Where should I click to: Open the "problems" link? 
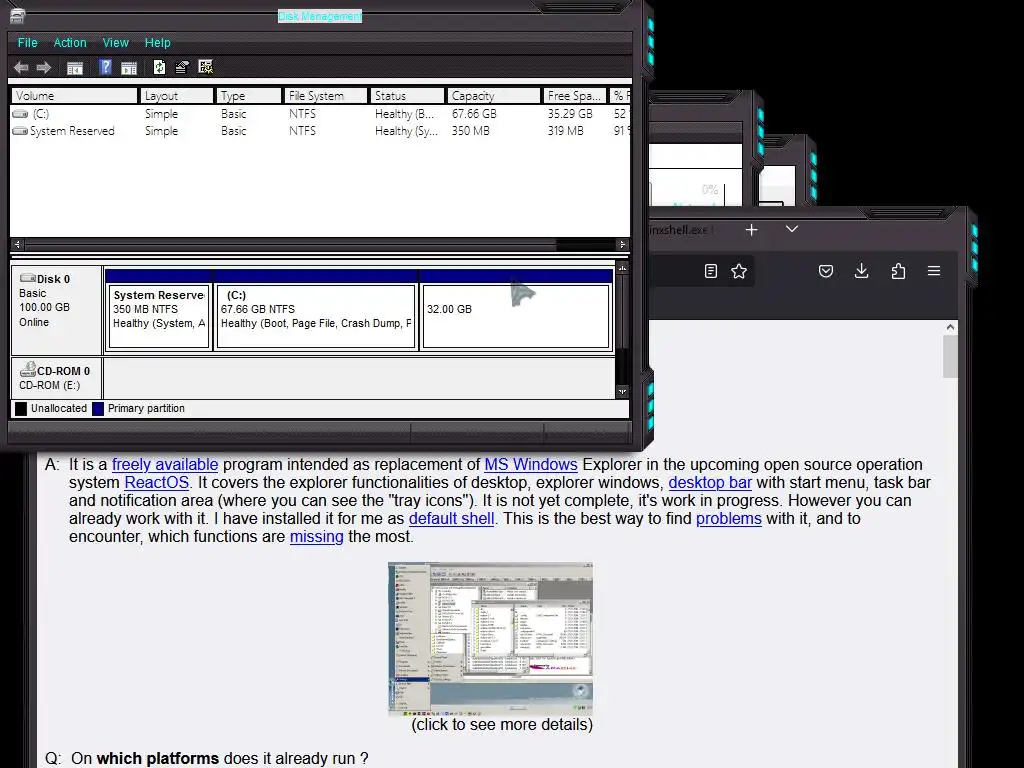729,519
